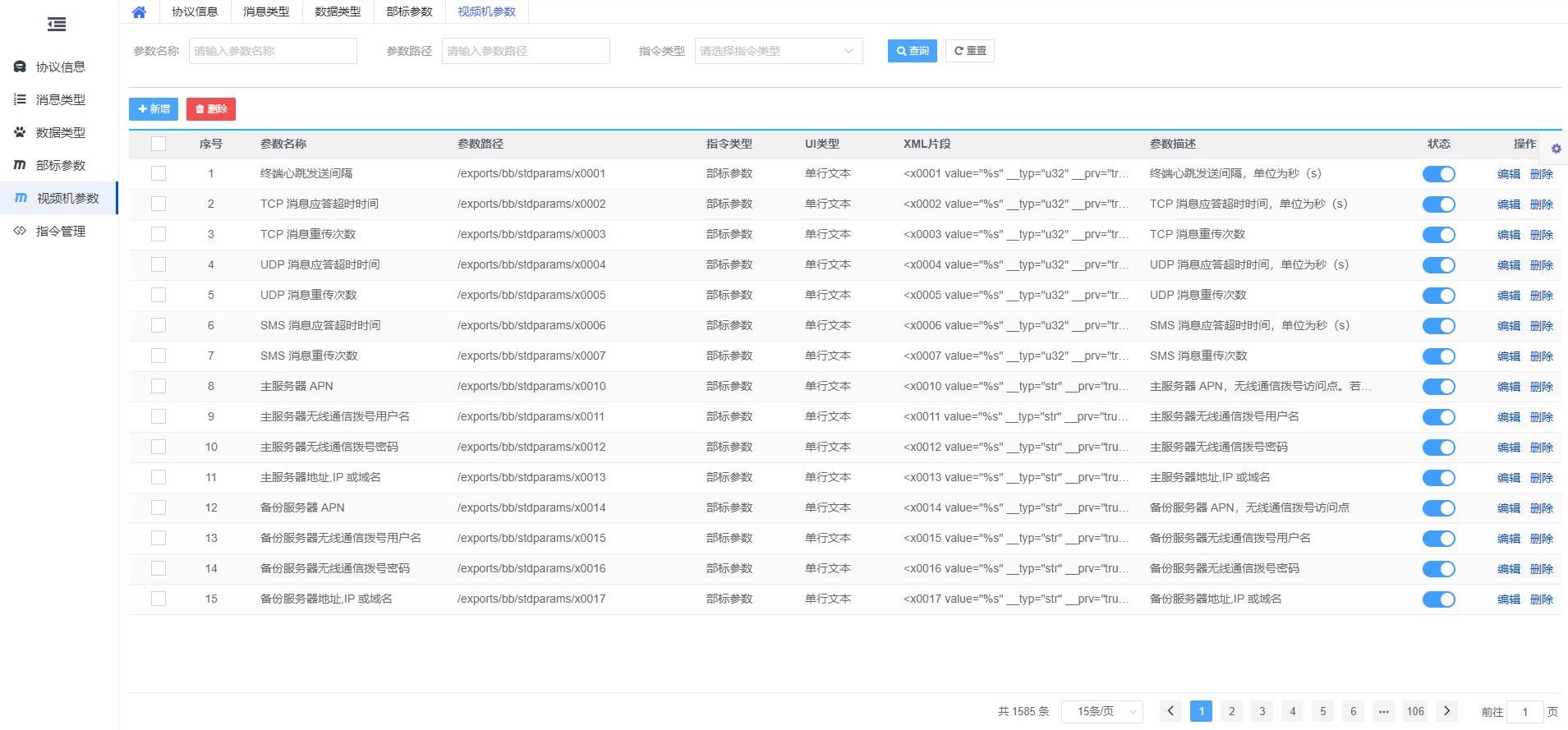Edit row TCP 消息应答超时时间

[1509, 204]
